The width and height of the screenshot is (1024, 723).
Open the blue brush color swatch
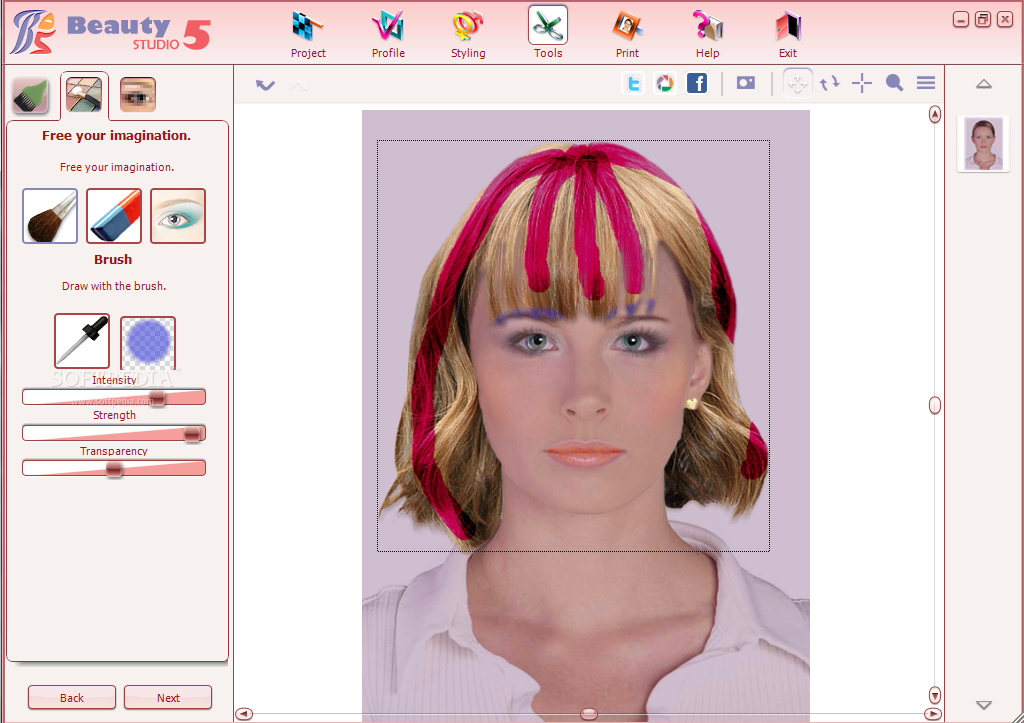coord(148,342)
